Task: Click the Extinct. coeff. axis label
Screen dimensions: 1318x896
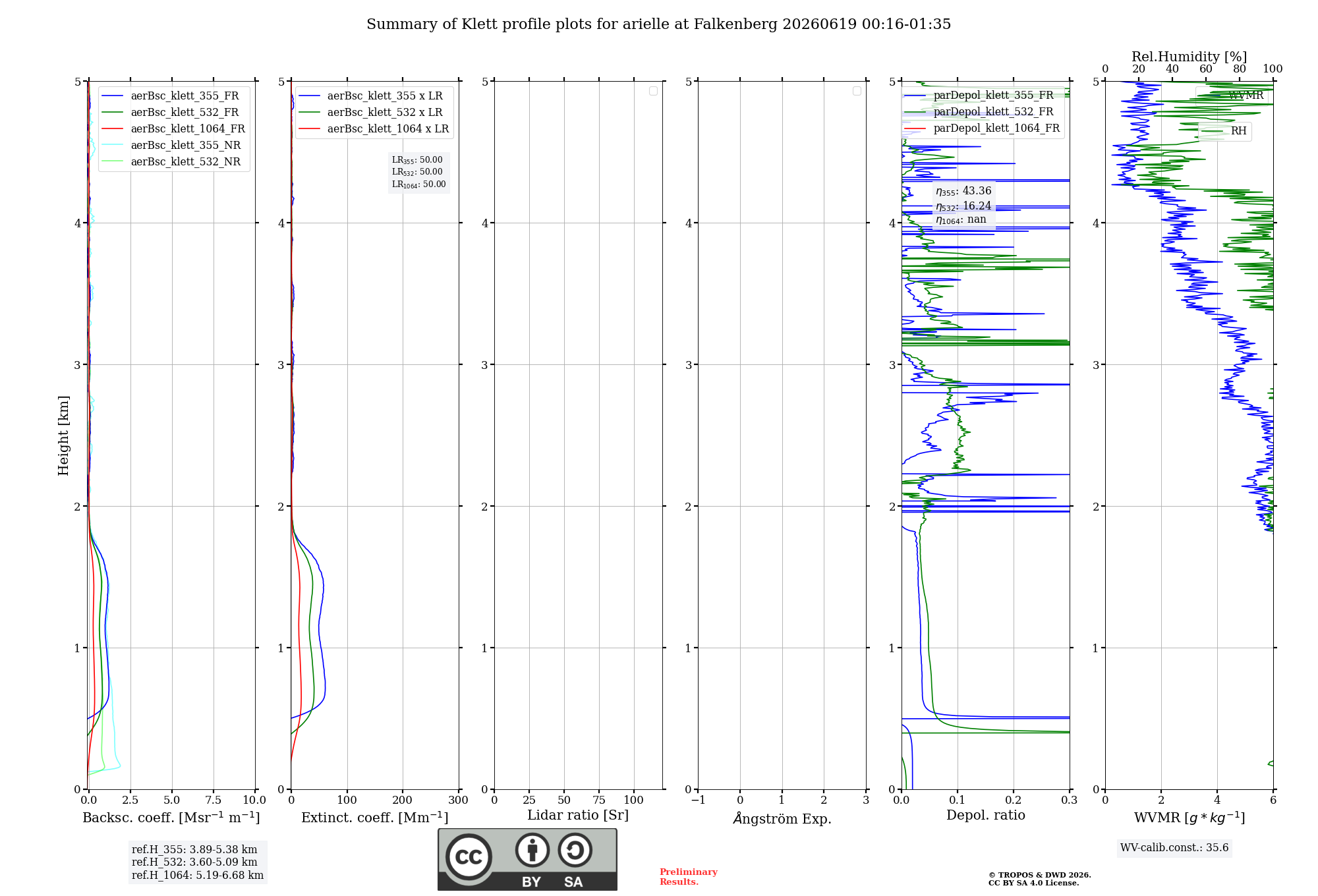Action: point(375,818)
